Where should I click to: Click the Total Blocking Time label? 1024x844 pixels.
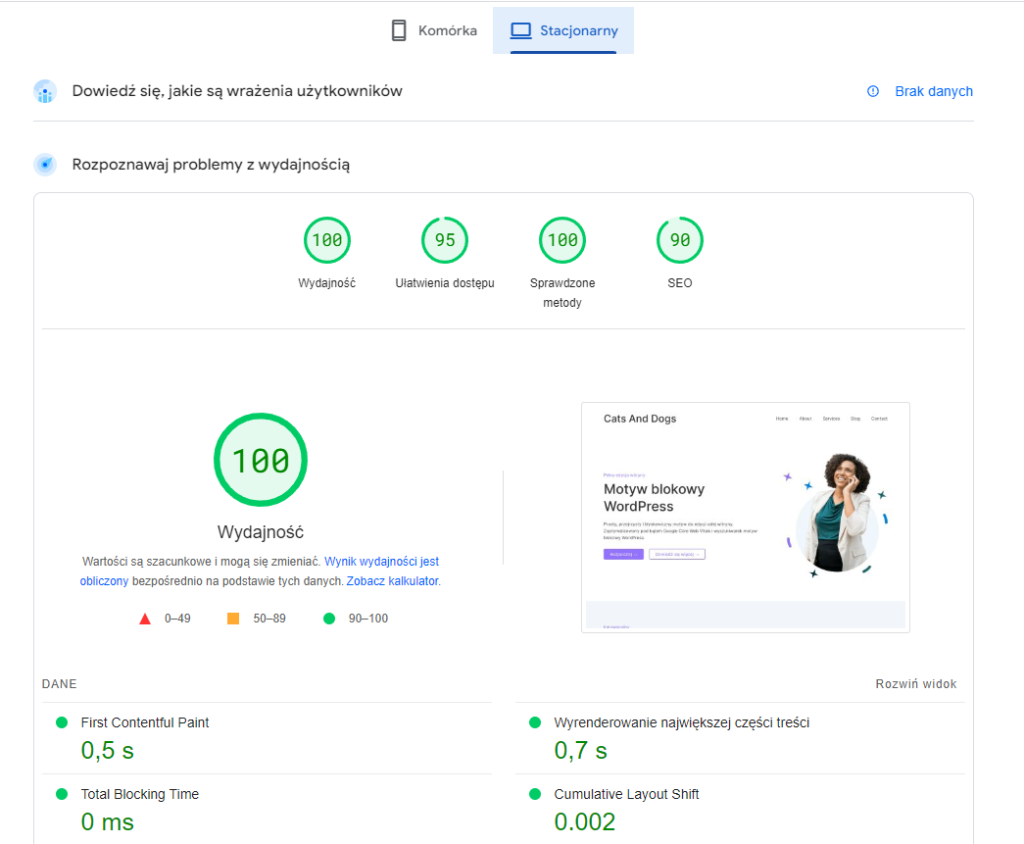pos(140,794)
